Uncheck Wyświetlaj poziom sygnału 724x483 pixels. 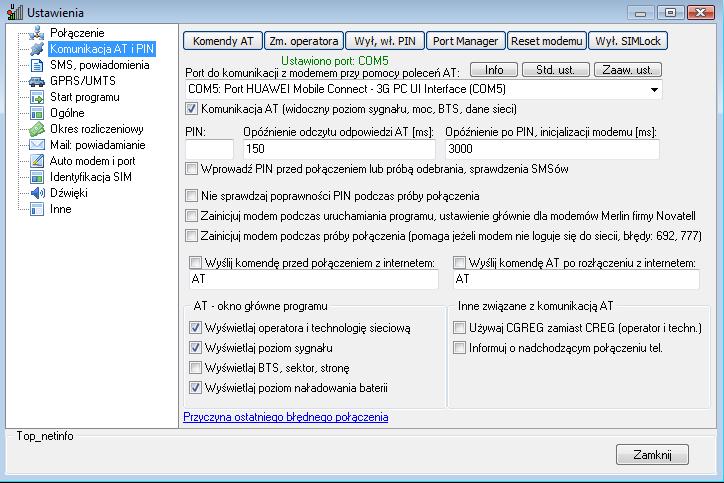(x=195, y=347)
